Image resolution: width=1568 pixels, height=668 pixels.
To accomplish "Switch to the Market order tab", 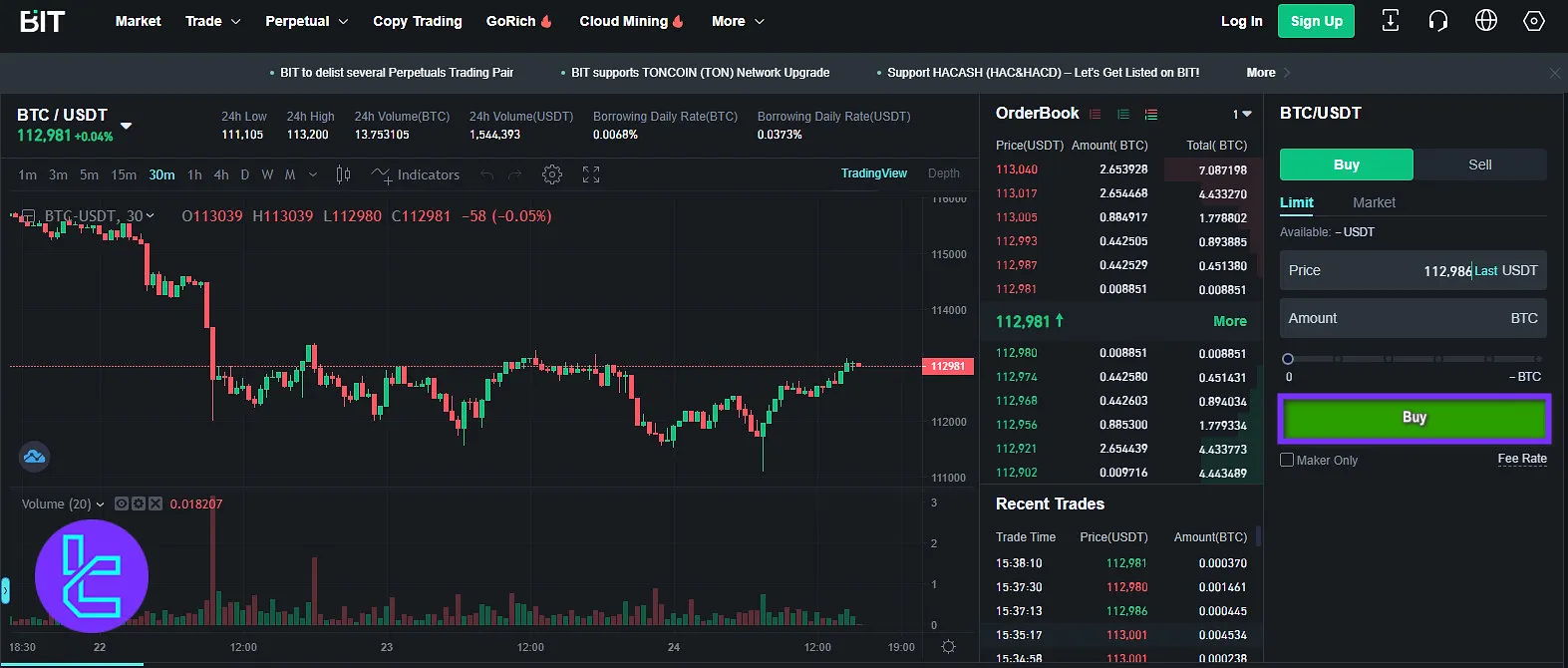I will tap(1373, 202).
